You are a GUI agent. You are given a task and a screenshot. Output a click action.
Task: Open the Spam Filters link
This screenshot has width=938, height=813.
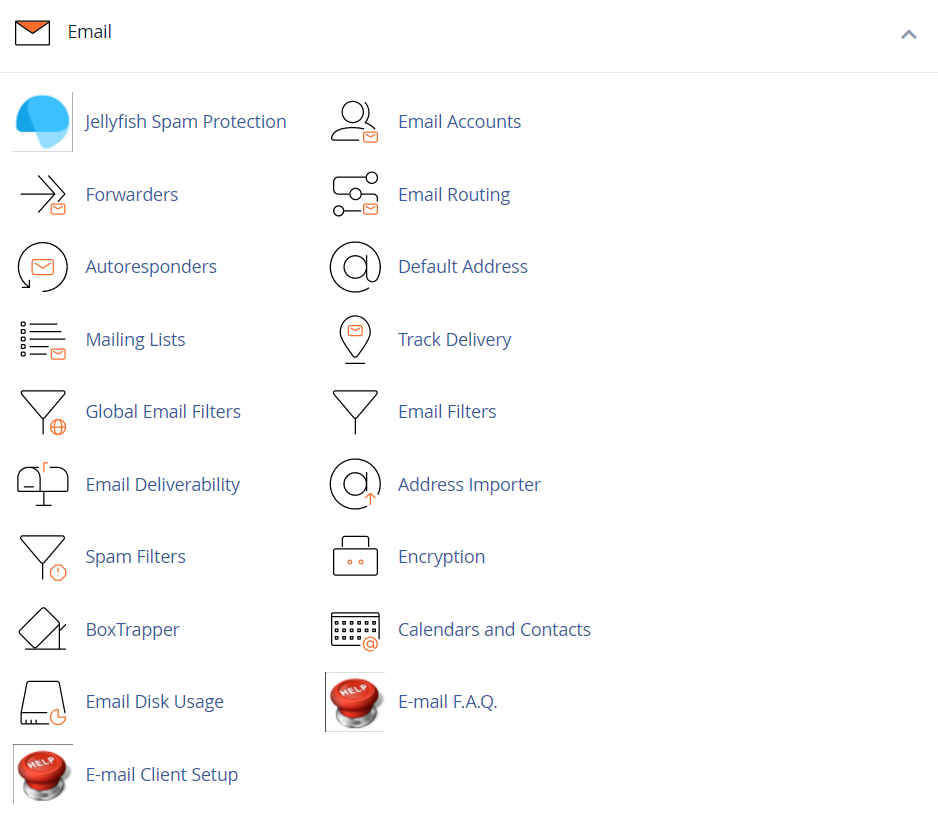pos(135,558)
